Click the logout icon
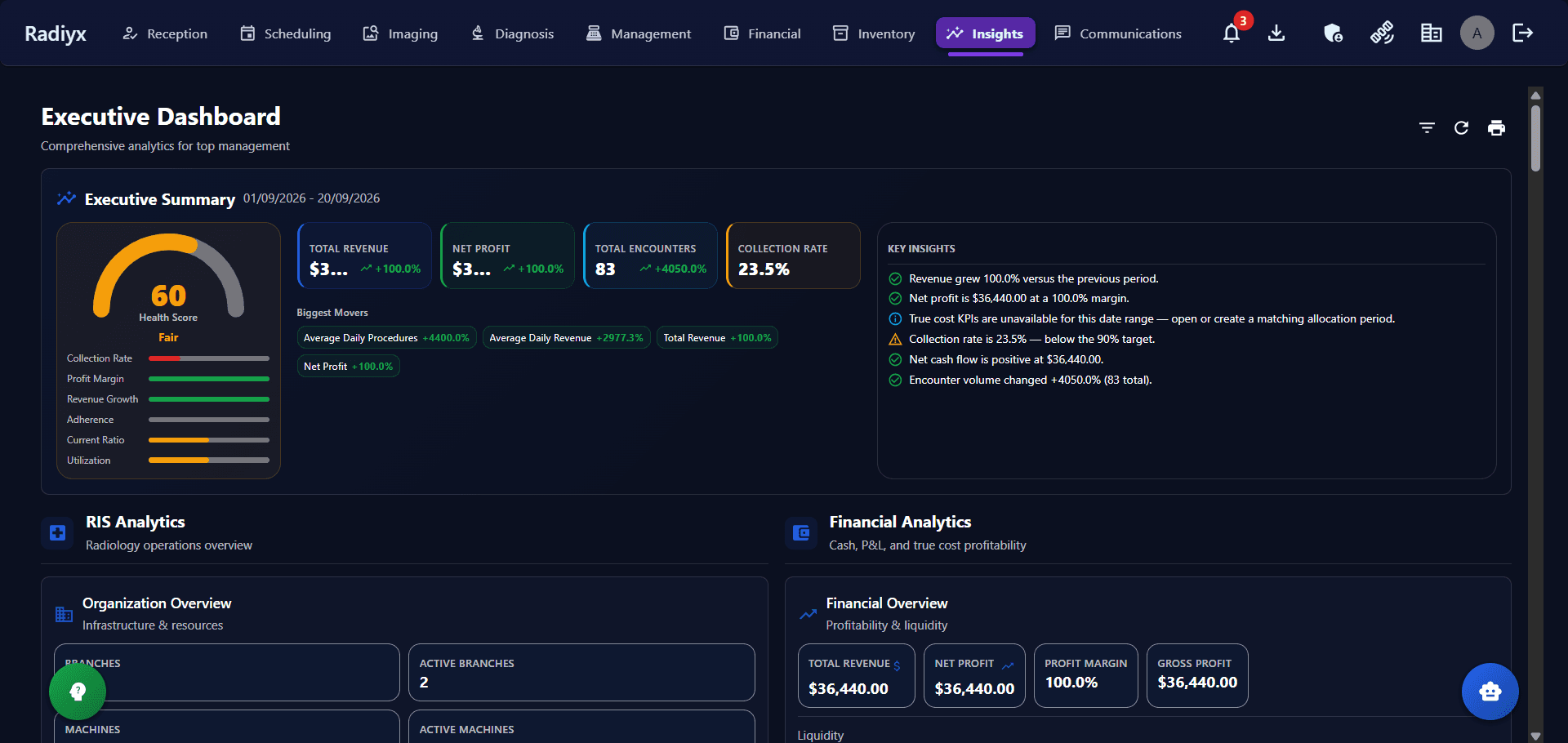Viewport: 1568px width, 743px height. point(1522,33)
